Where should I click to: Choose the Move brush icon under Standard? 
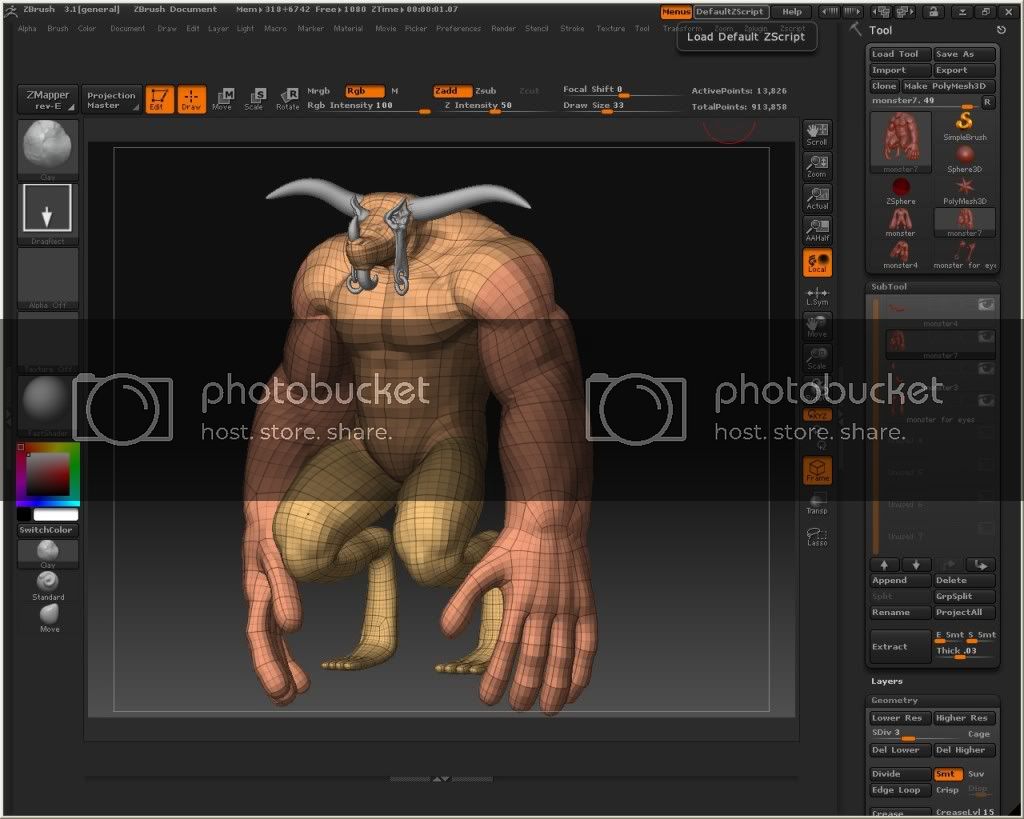tap(49, 618)
